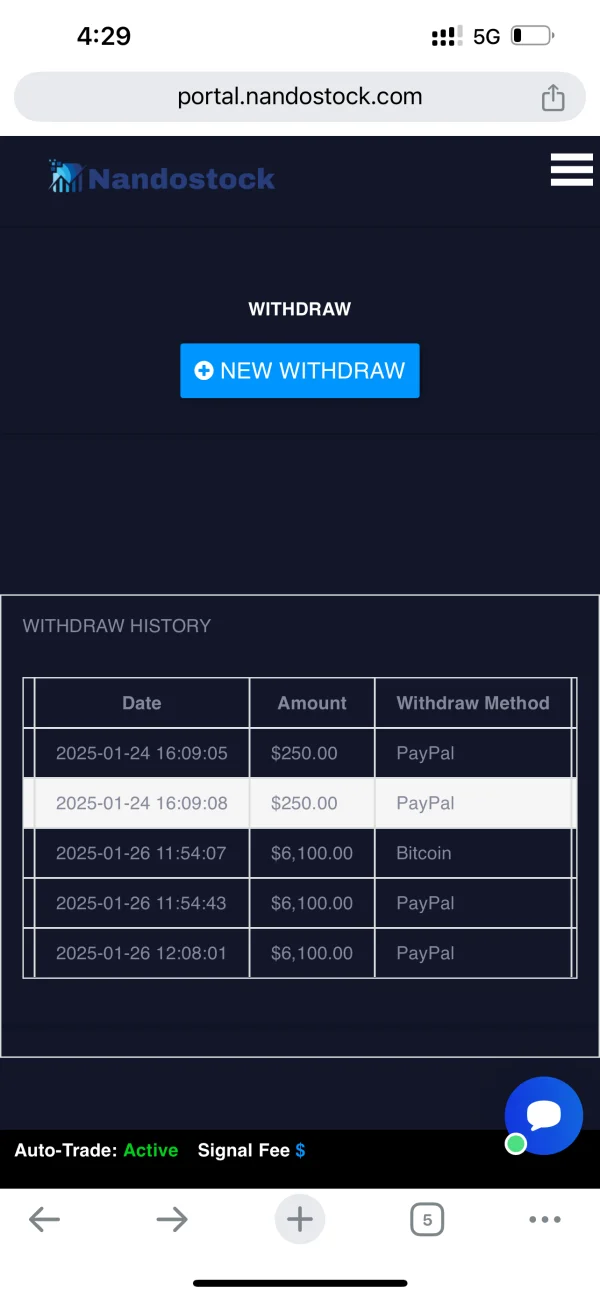Open the browser more options menu
This screenshot has width=600, height=1298.
pos(544,1219)
